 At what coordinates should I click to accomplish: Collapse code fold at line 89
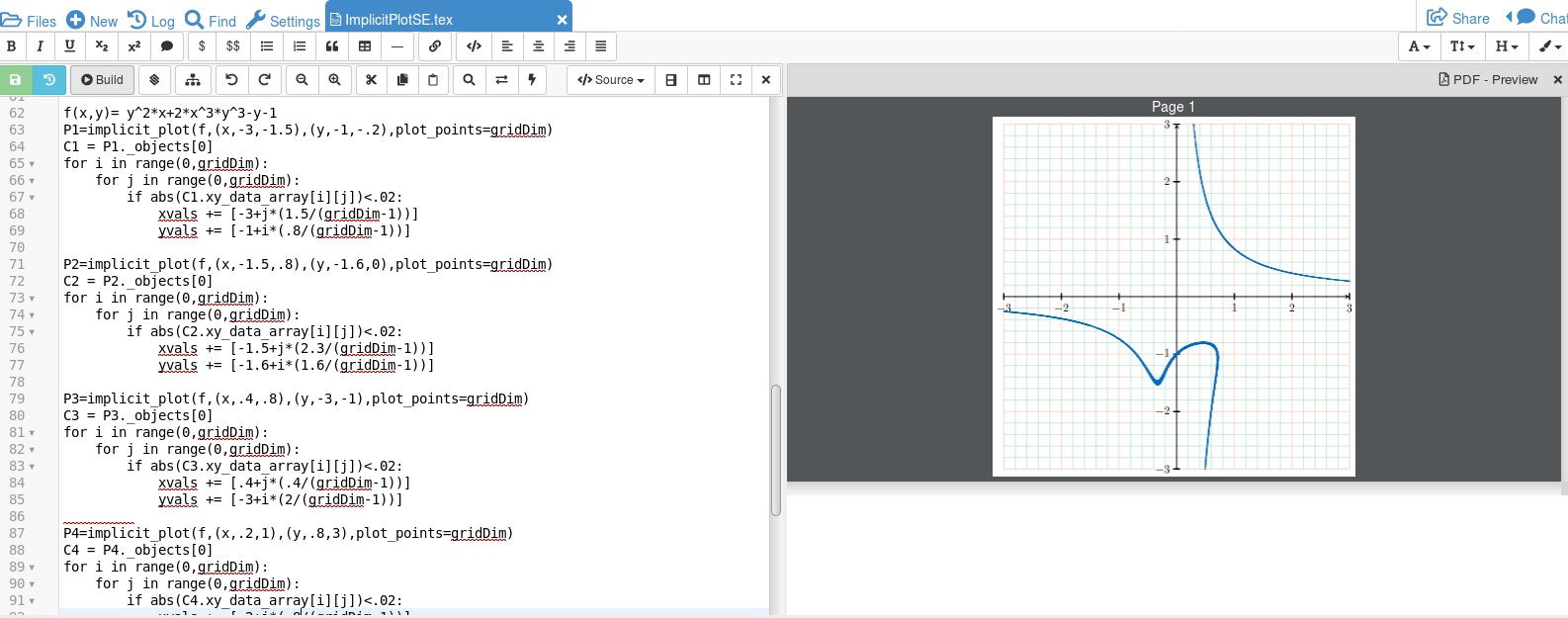click(x=32, y=568)
